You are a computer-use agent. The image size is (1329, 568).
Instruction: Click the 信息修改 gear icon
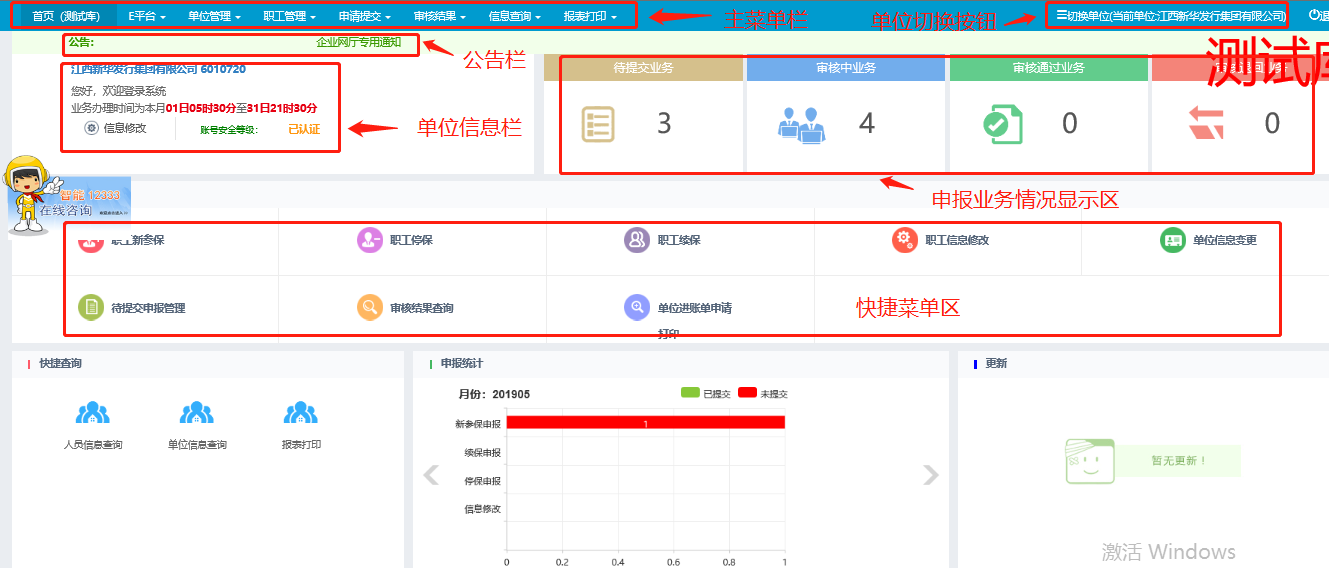pyautogui.click(x=91, y=128)
